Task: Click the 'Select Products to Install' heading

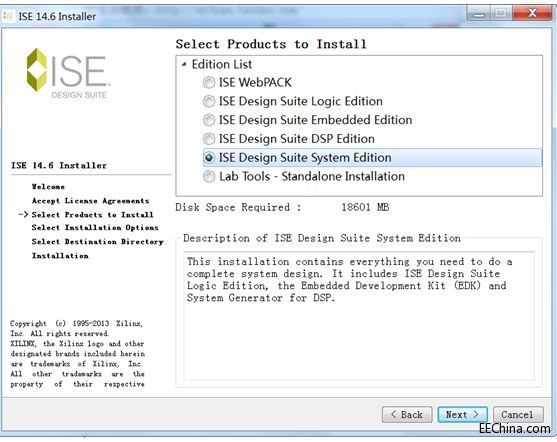Action: (x=271, y=44)
